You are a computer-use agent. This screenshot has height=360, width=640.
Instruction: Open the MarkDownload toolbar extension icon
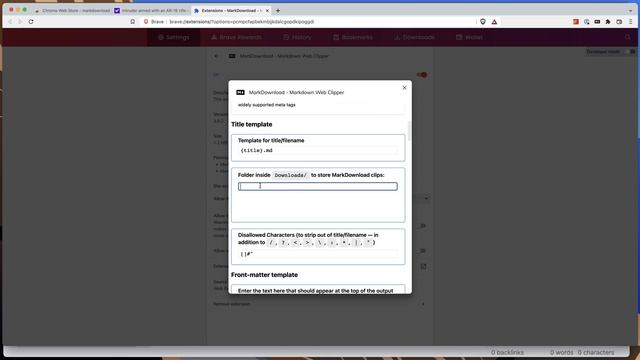(597, 22)
